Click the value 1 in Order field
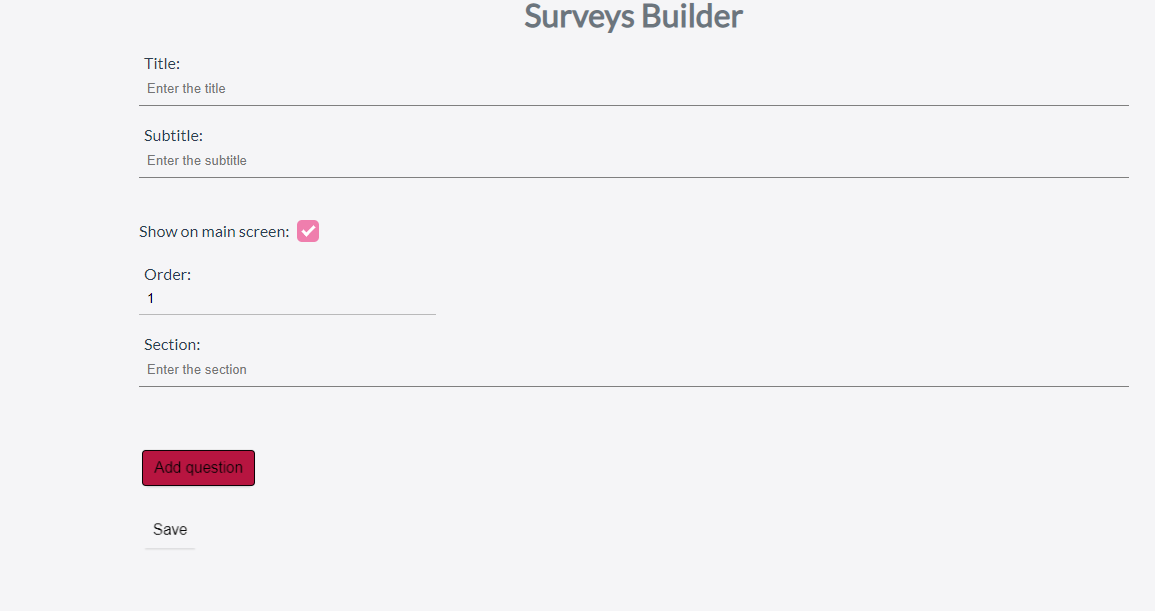 coord(151,299)
